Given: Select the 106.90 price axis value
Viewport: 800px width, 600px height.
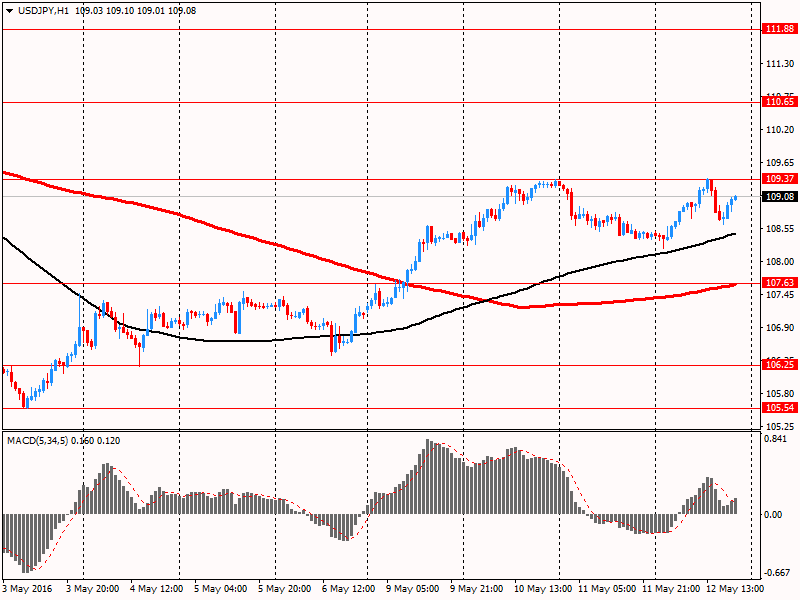Looking at the screenshot, I should point(780,328).
